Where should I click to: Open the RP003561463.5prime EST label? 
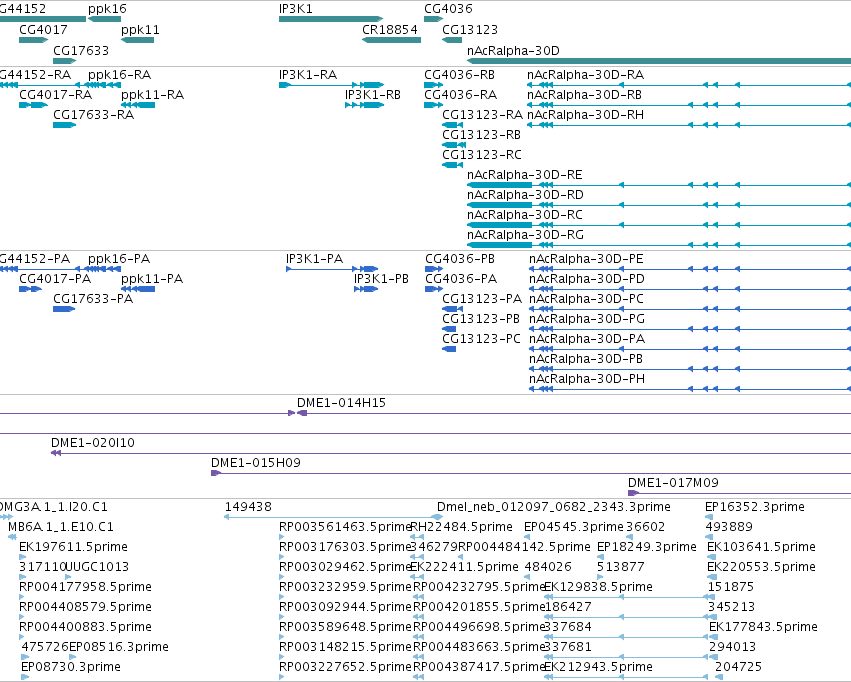[345, 527]
